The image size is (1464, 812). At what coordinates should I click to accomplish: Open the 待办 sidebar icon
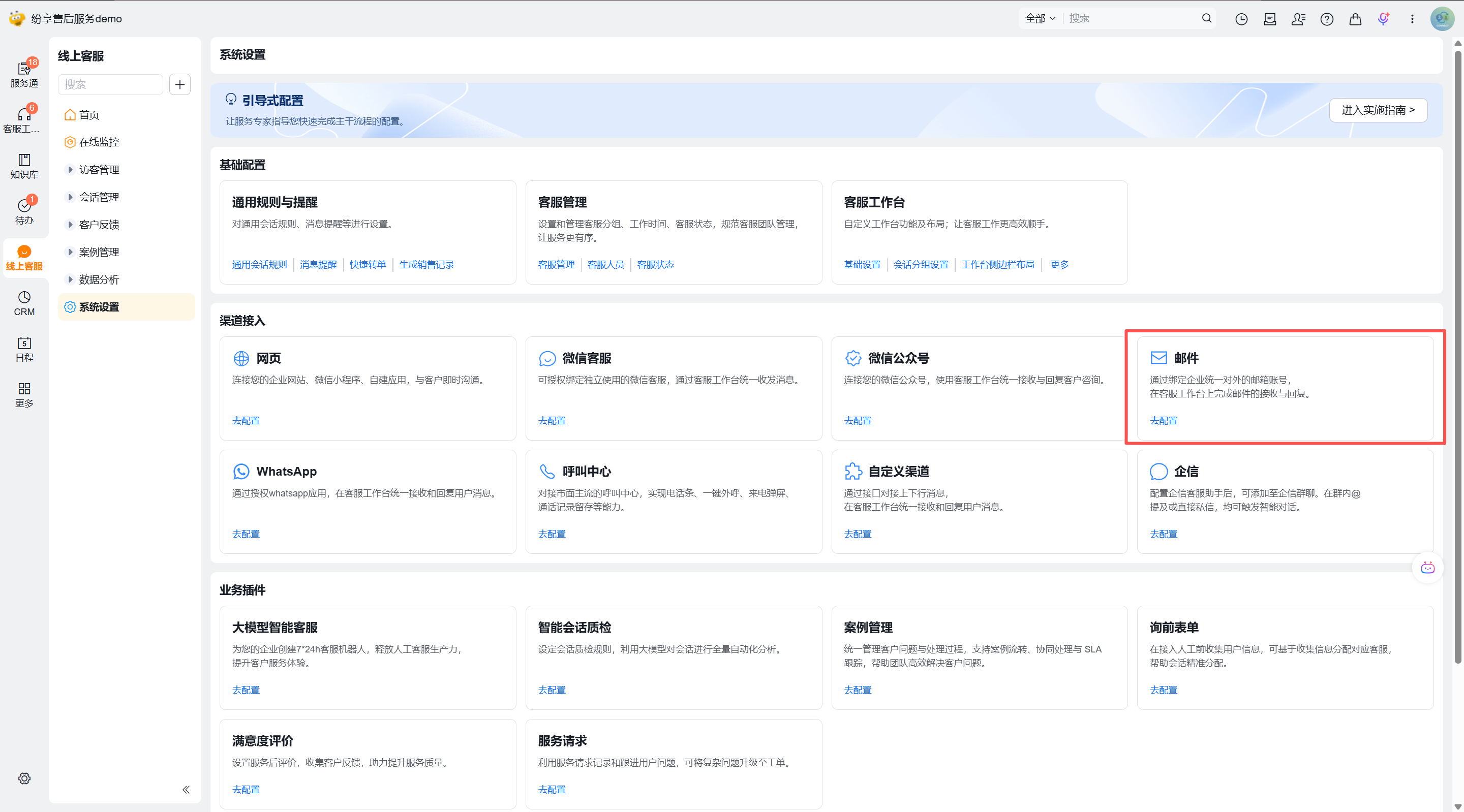tap(24, 211)
